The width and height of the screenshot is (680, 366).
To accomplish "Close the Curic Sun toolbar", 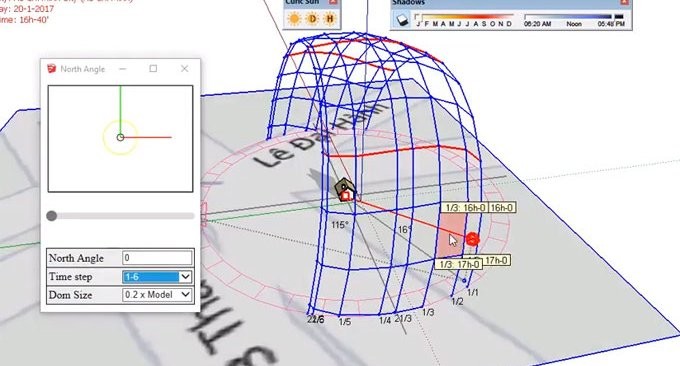I will point(333,2).
